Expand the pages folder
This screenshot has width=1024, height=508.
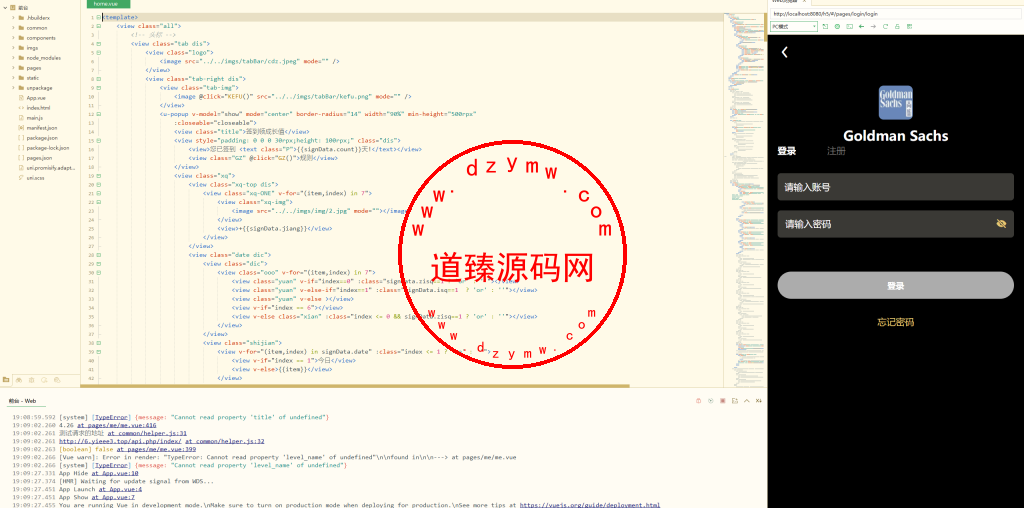click(x=13, y=68)
